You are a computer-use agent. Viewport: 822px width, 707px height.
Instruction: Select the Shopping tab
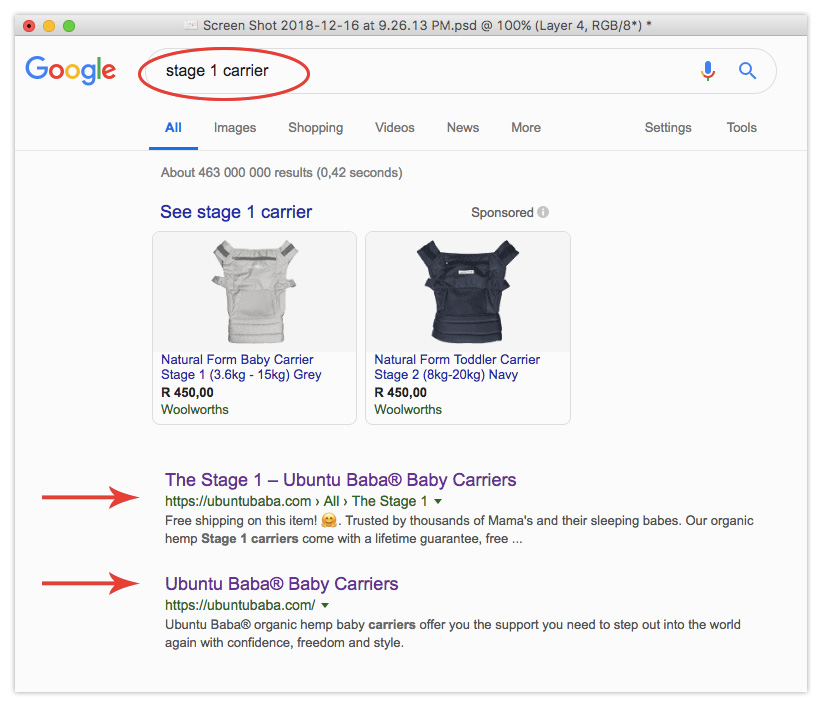tap(315, 128)
